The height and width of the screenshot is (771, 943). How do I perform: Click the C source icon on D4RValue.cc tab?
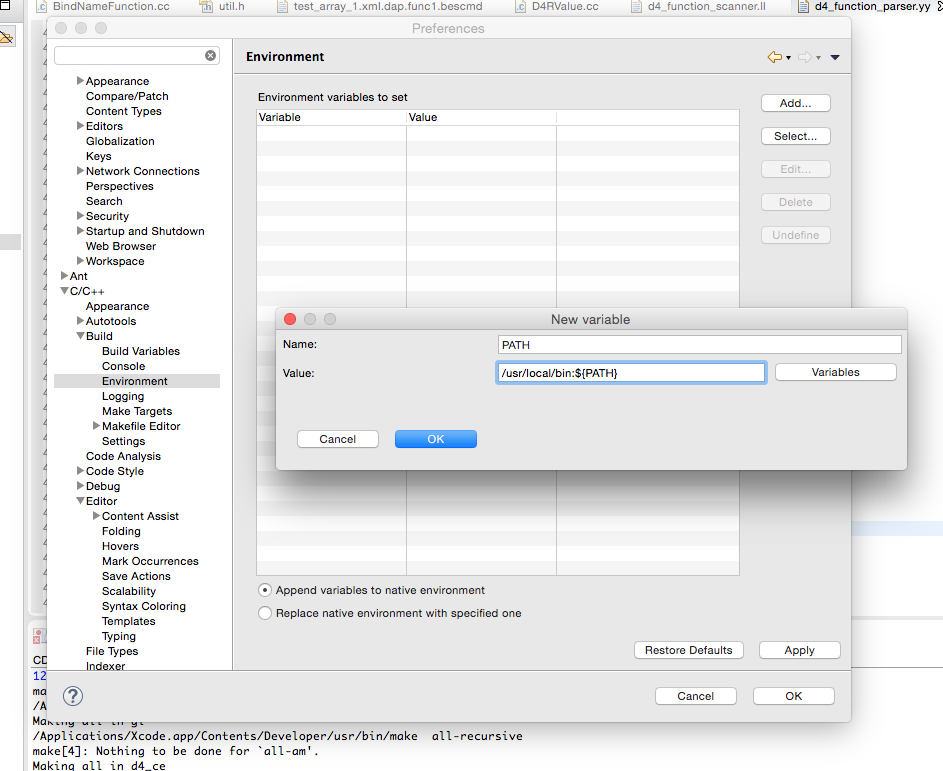pyautogui.click(x=517, y=7)
